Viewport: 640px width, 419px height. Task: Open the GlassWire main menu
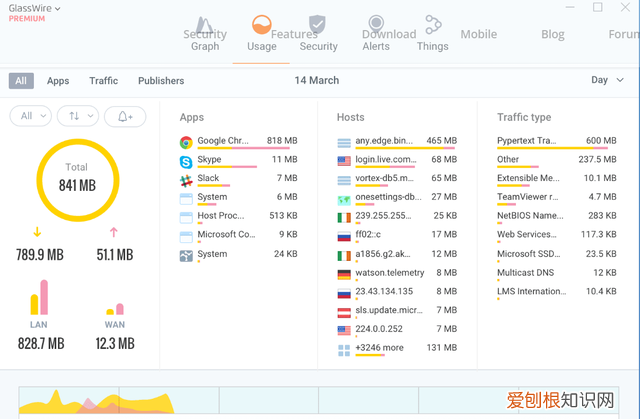[x=35, y=8]
